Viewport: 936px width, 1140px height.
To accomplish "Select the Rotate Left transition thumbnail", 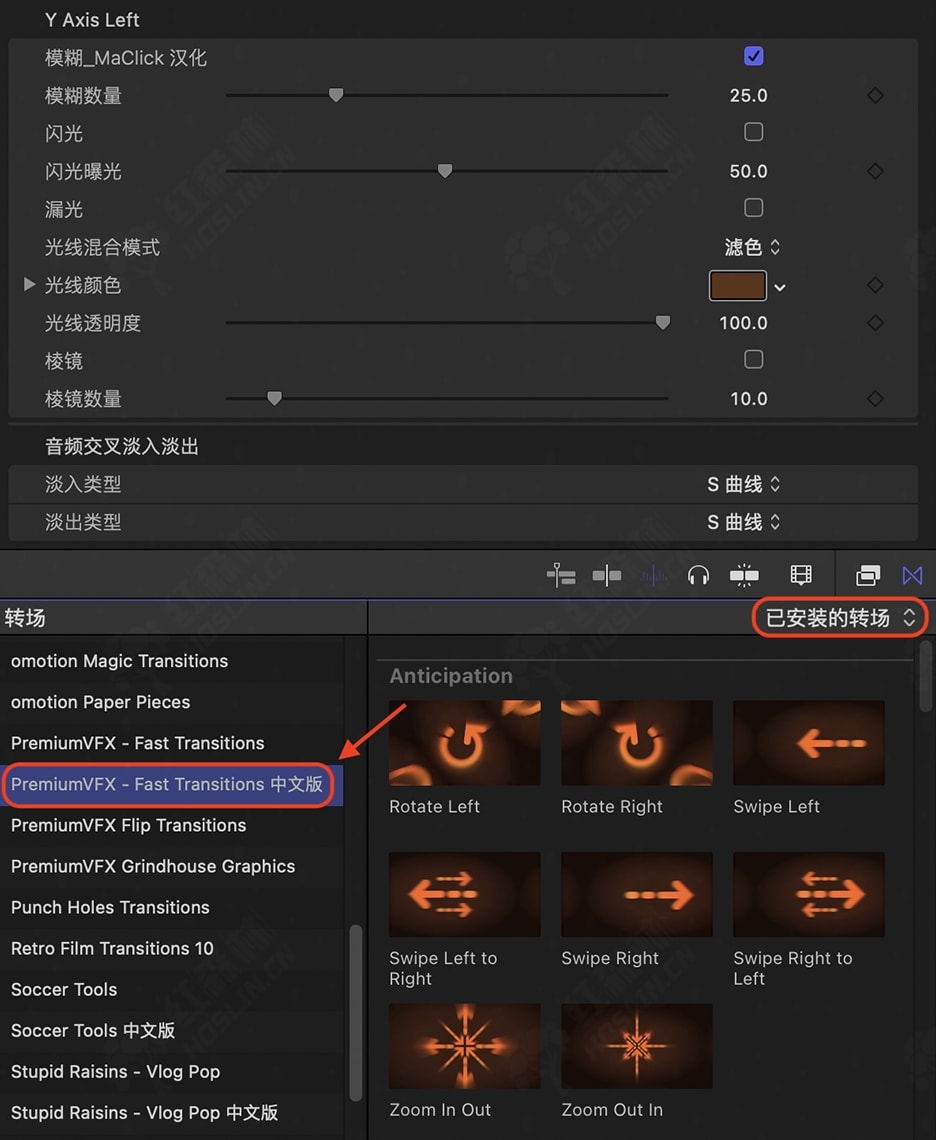I will [465, 743].
